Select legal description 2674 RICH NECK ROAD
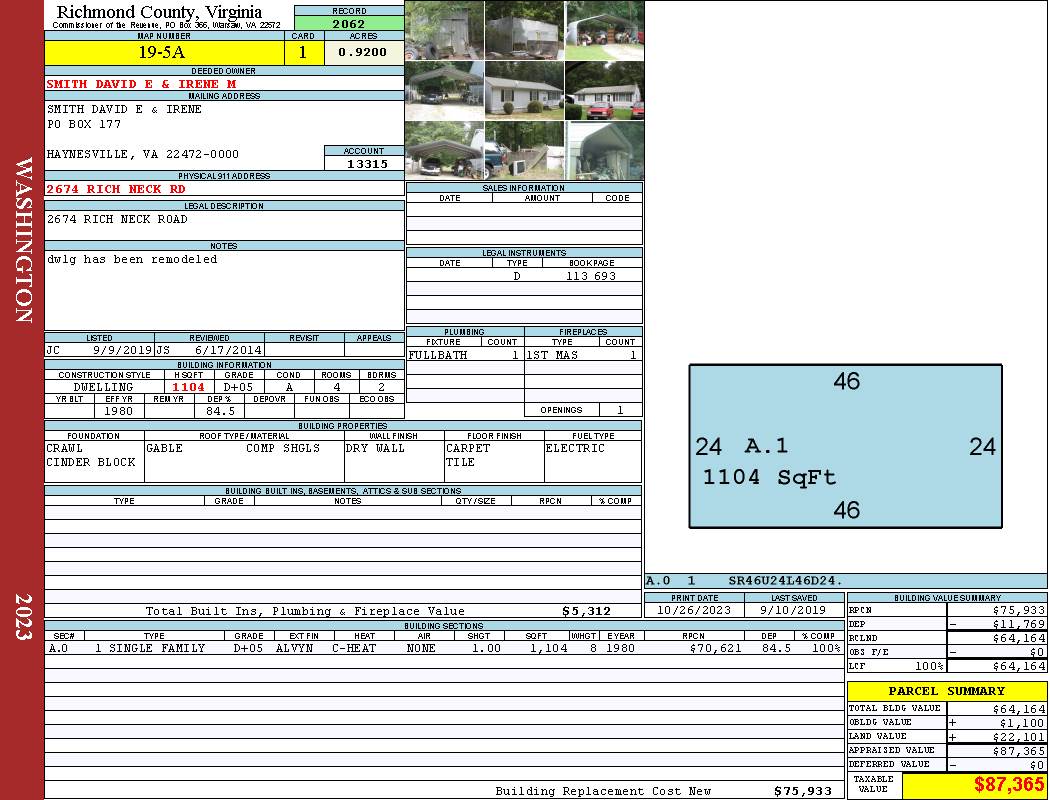The height and width of the screenshot is (800, 1050). click(117, 219)
